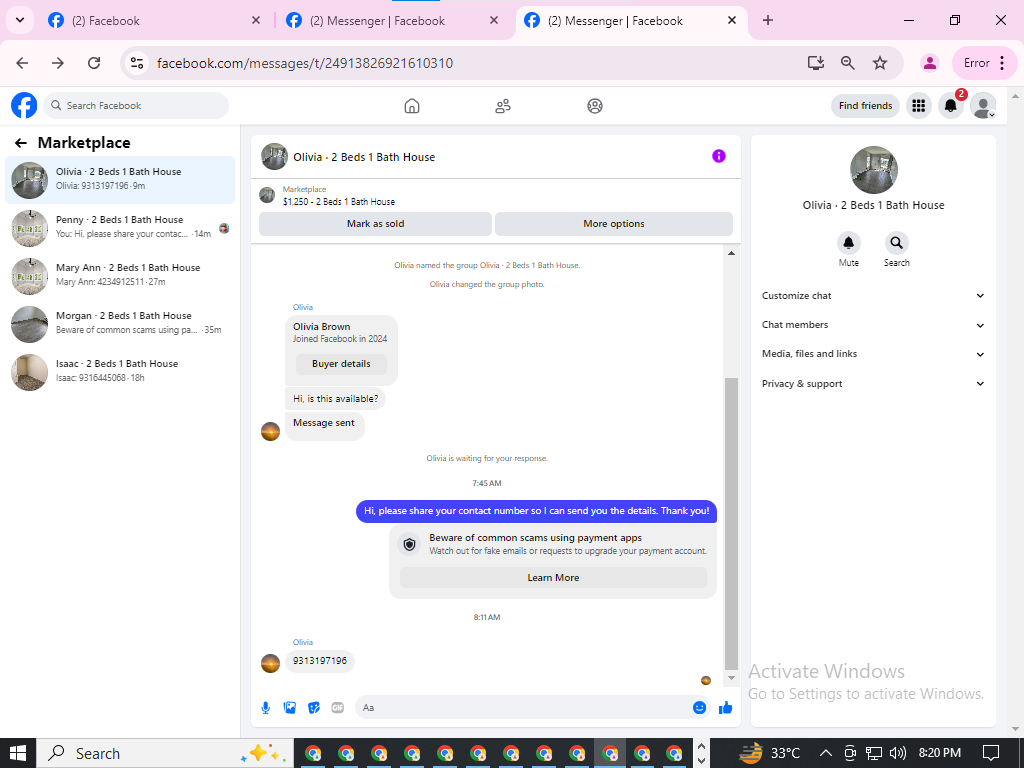This screenshot has width=1024, height=768.
Task: Open the emoji picker in message box
Action: (699, 707)
